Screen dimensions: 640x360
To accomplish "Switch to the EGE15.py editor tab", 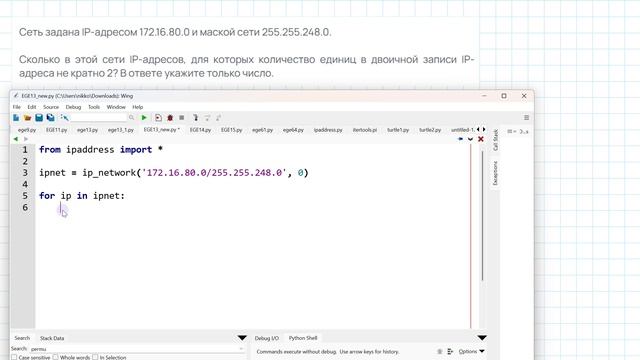I will pos(231,130).
